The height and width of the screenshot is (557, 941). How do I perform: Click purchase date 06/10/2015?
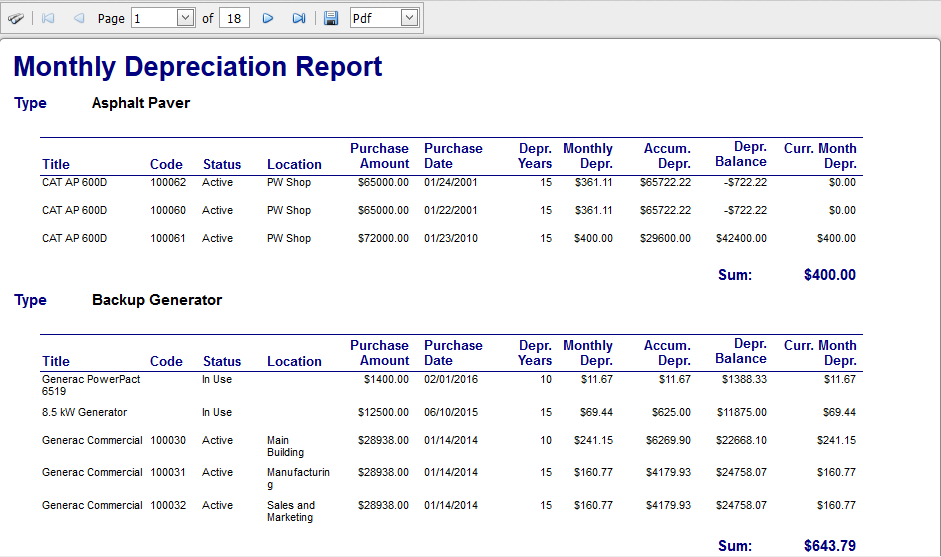(x=451, y=413)
